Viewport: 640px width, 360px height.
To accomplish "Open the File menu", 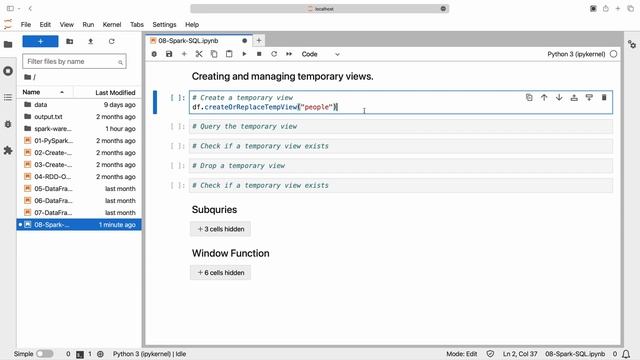I will (x=26, y=24).
